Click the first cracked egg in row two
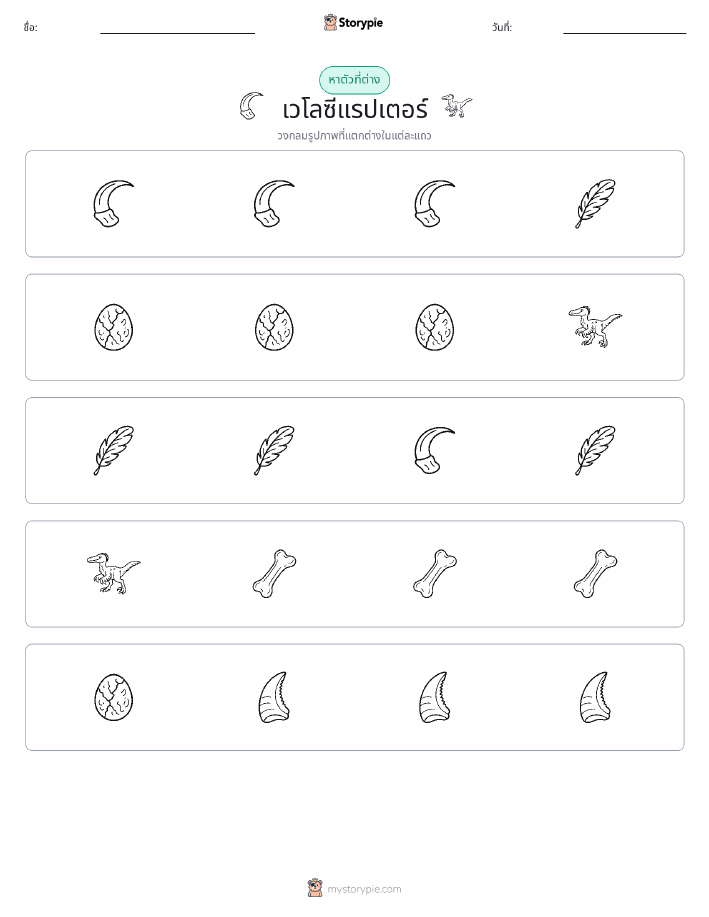Viewport: 709px width, 917px height. click(113, 327)
